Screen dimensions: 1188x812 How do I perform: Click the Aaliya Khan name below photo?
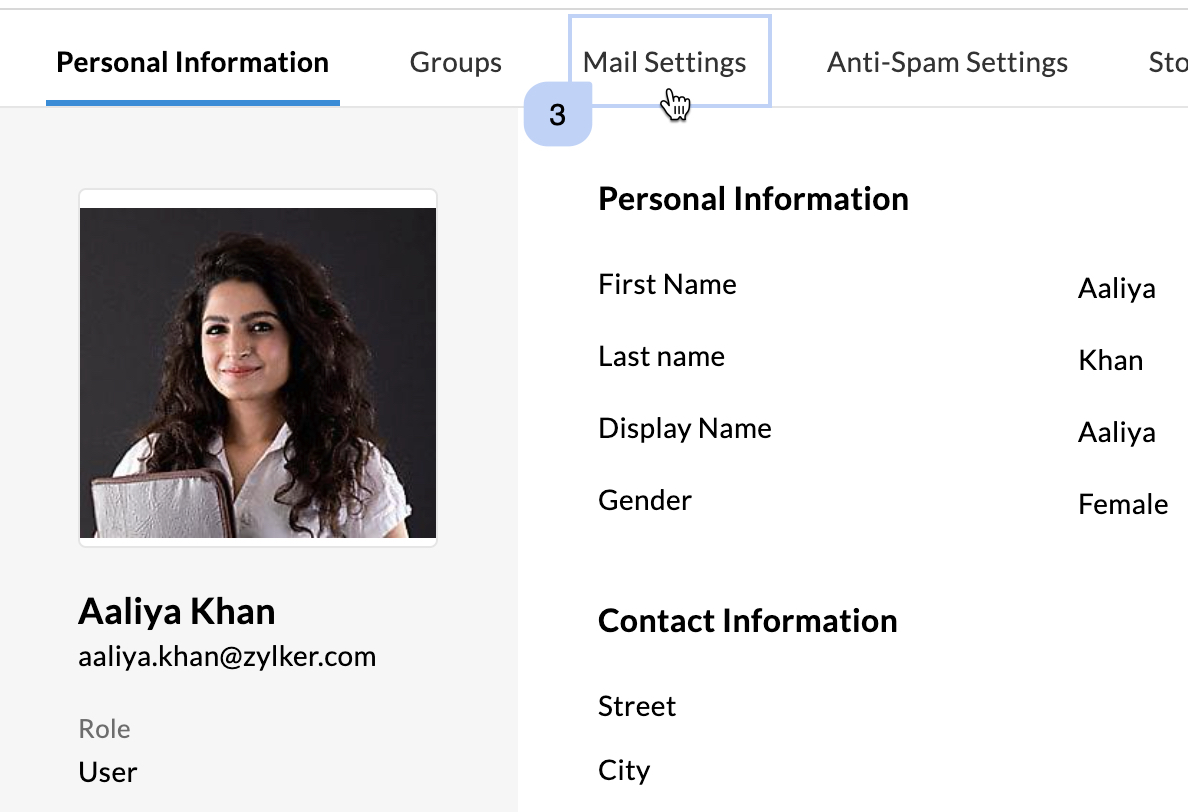[x=177, y=611]
